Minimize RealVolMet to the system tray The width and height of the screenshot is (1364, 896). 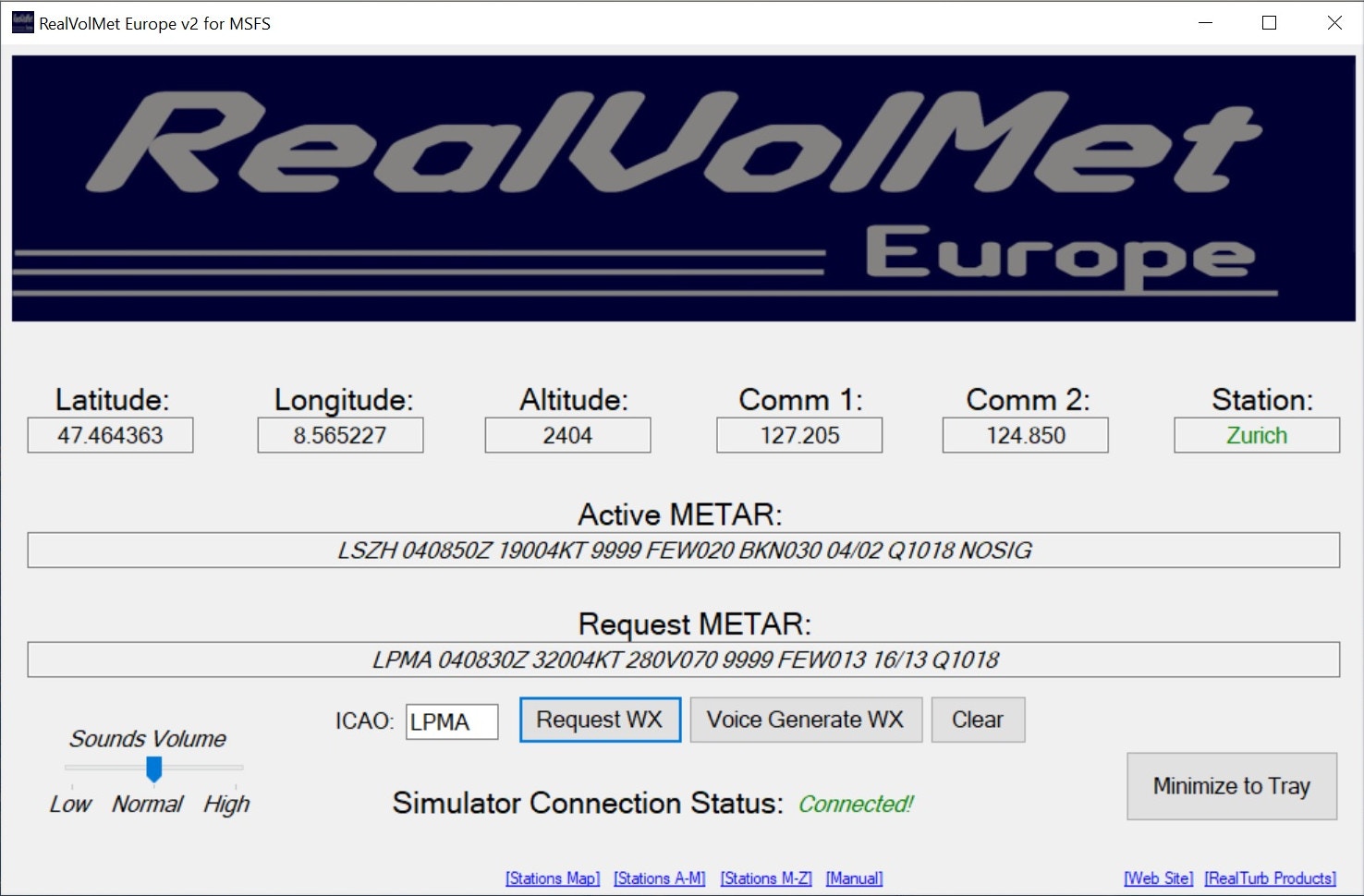(x=1231, y=786)
